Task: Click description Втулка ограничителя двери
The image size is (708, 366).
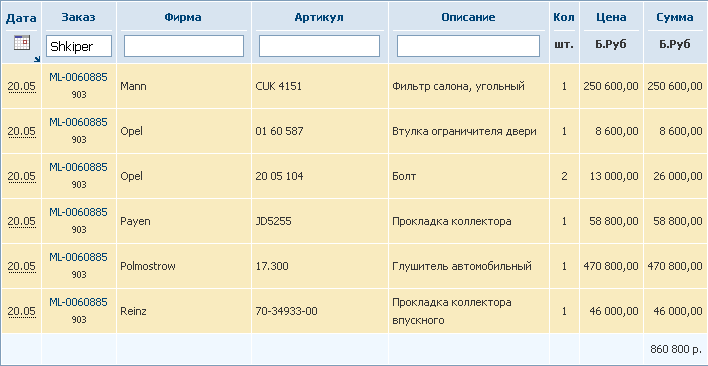Action: click(x=464, y=131)
